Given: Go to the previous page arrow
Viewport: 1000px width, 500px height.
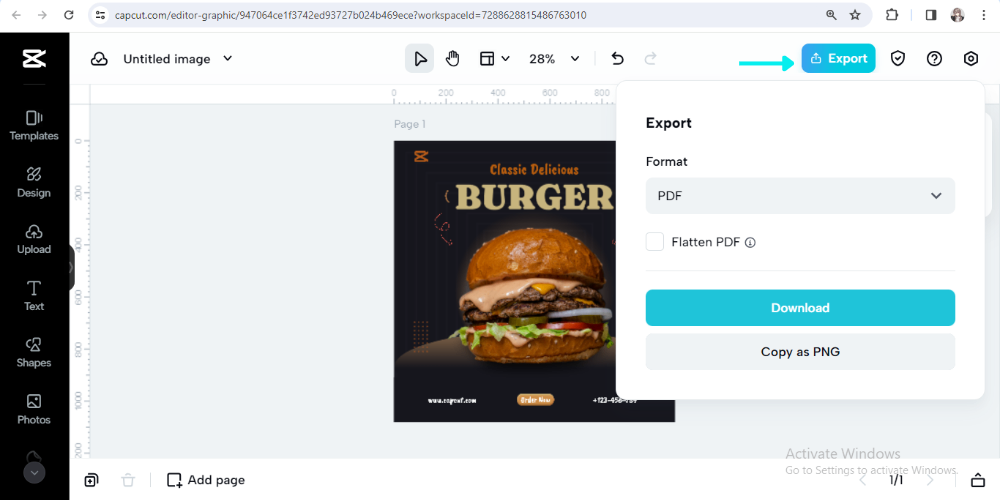Looking at the screenshot, I should tap(862, 480).
